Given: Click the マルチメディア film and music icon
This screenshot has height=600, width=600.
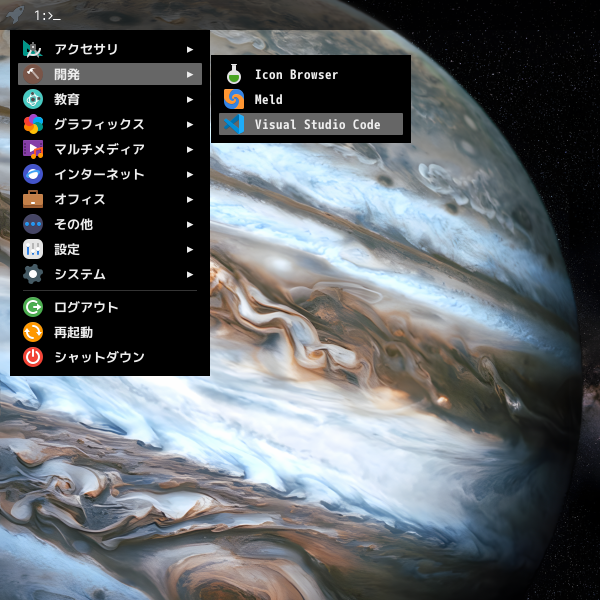Looking at the screenshot, I should (33, 149).
